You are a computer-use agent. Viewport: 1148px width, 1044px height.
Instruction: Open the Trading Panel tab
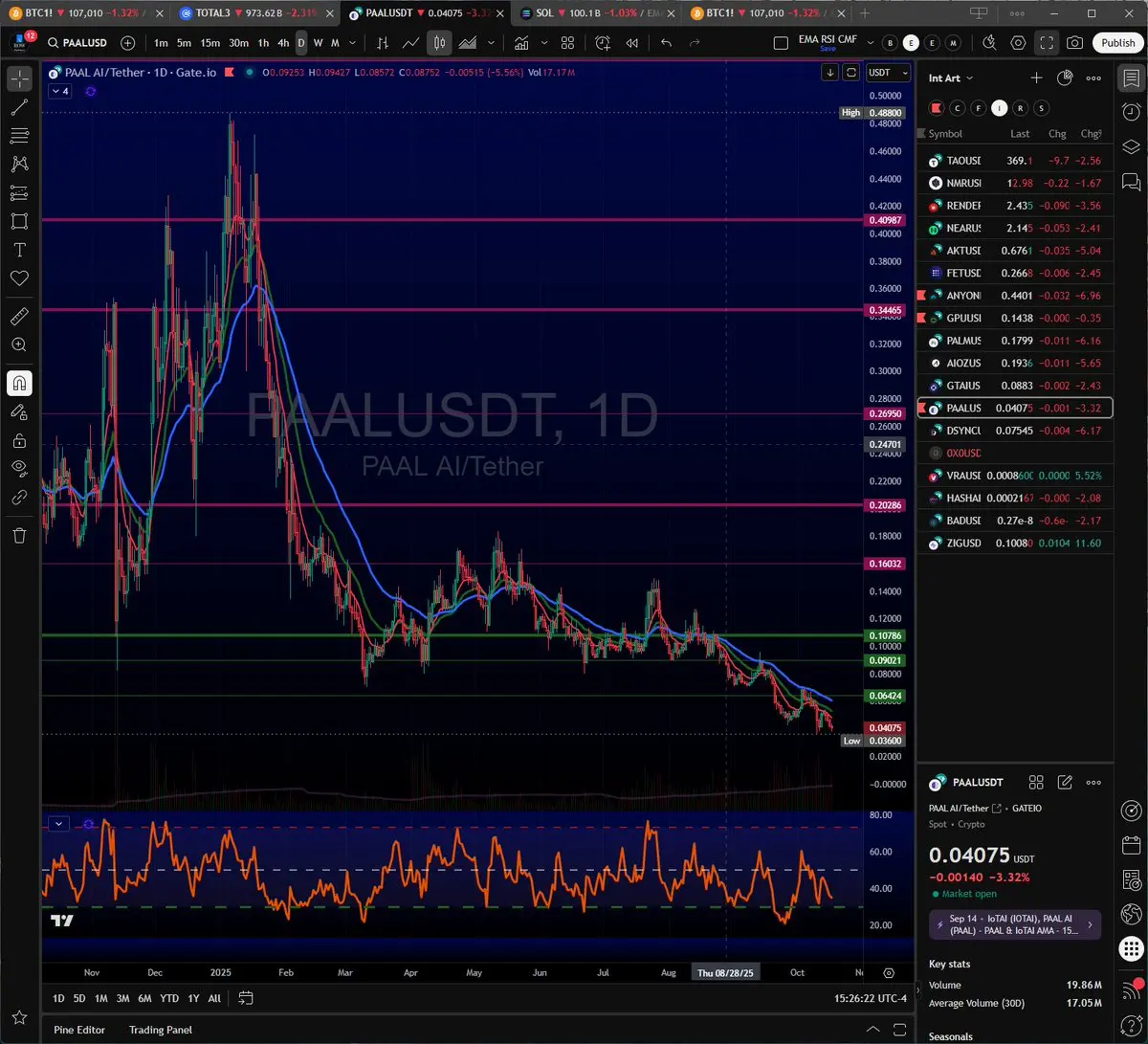pos(161,1030)
